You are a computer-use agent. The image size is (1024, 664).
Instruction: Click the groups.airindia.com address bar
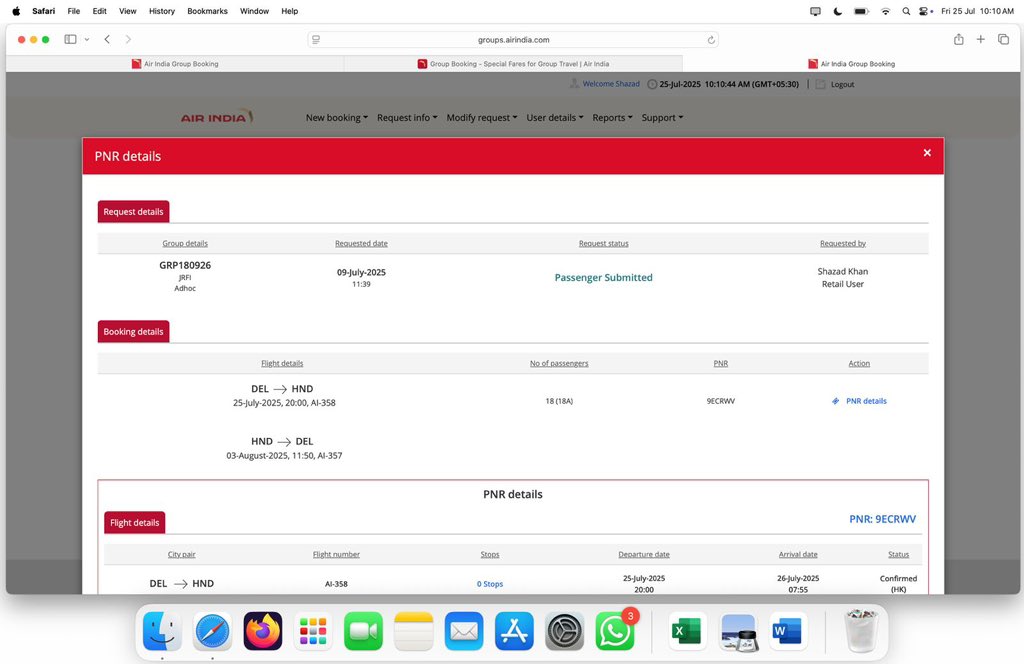coord(513,40)
